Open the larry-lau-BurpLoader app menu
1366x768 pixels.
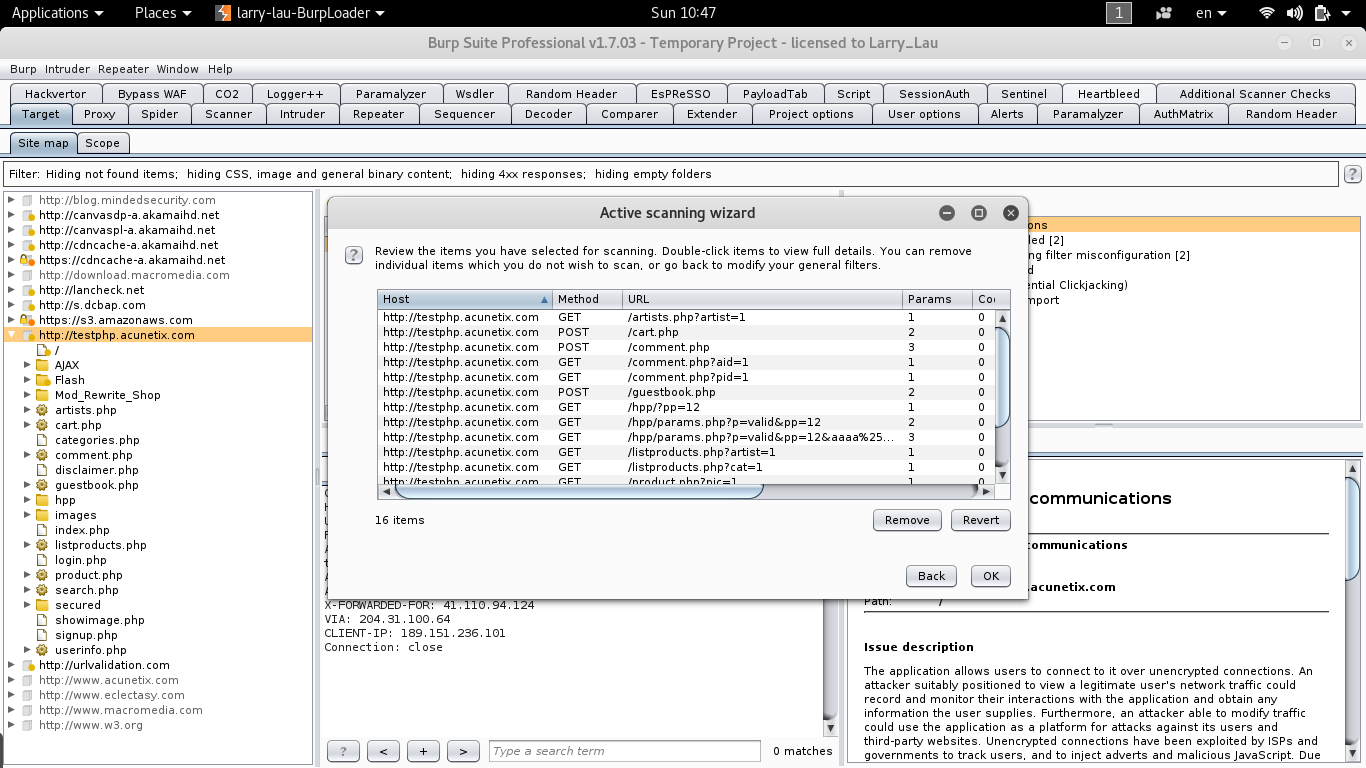[301, 13]
